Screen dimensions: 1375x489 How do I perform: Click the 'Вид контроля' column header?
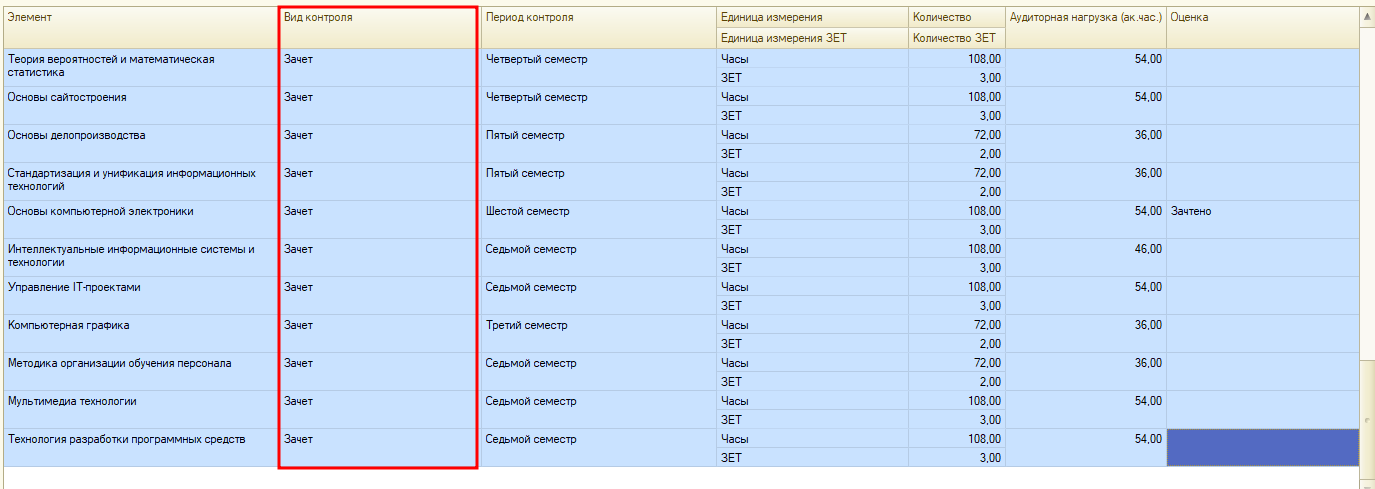[x=378, y=18]
